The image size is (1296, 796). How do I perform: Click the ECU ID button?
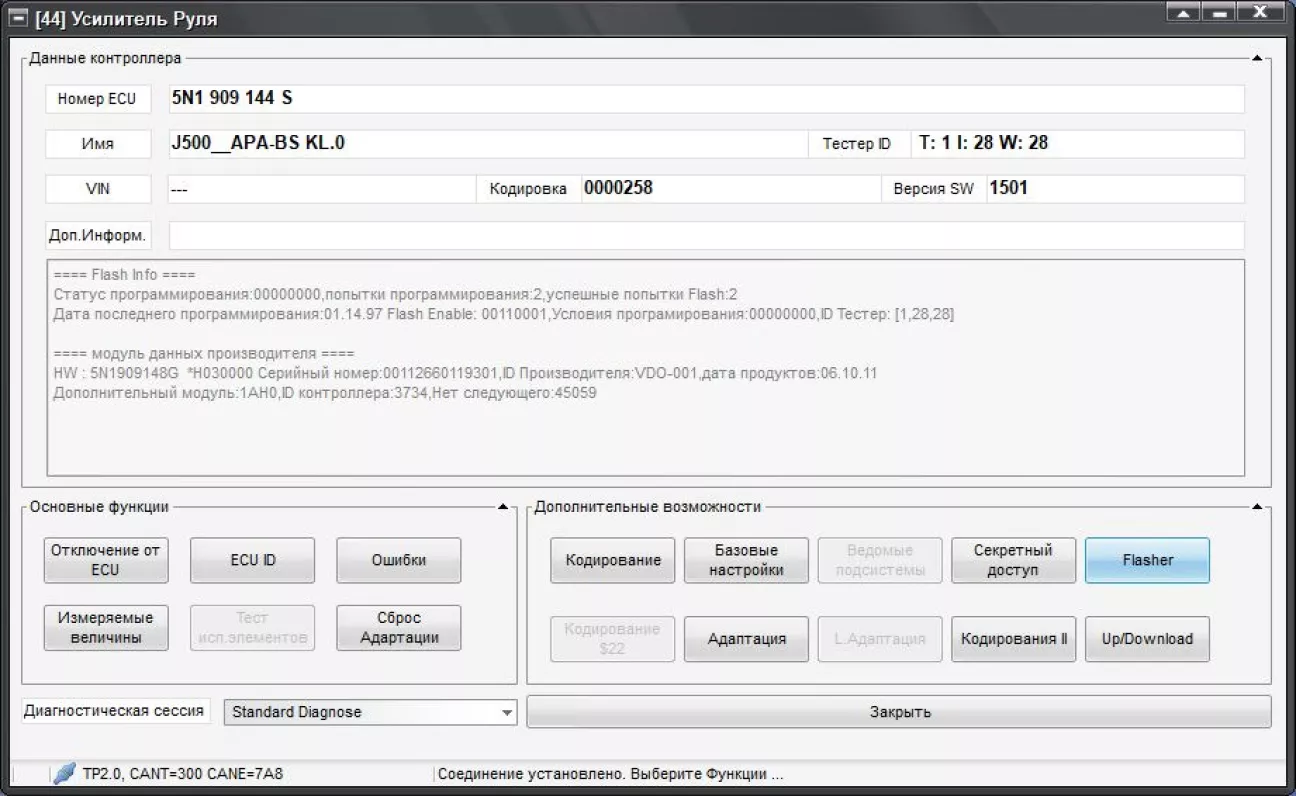pyautogui.click(x=252, y=560)
